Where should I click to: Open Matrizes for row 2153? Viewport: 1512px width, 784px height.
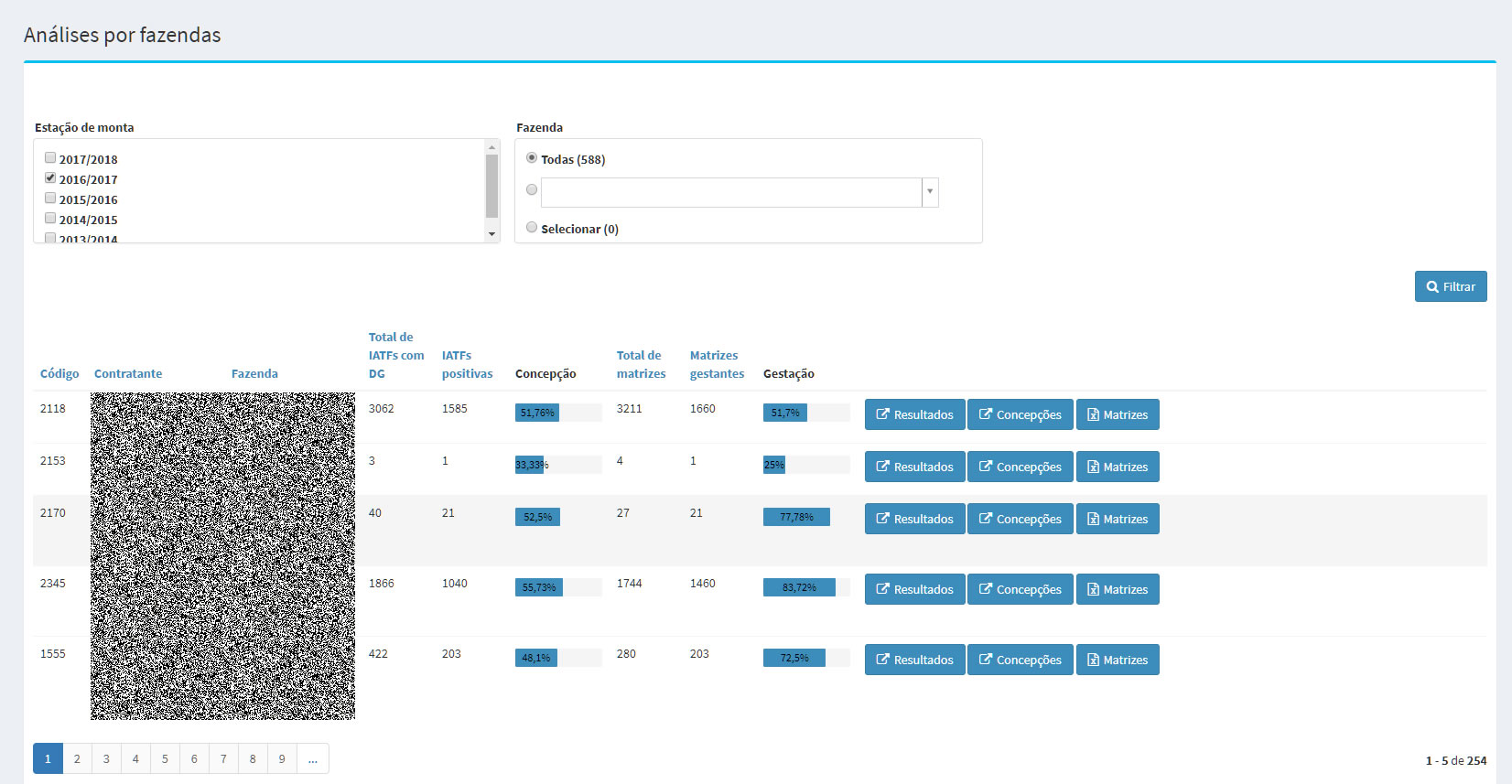(x=1118, y=467)
